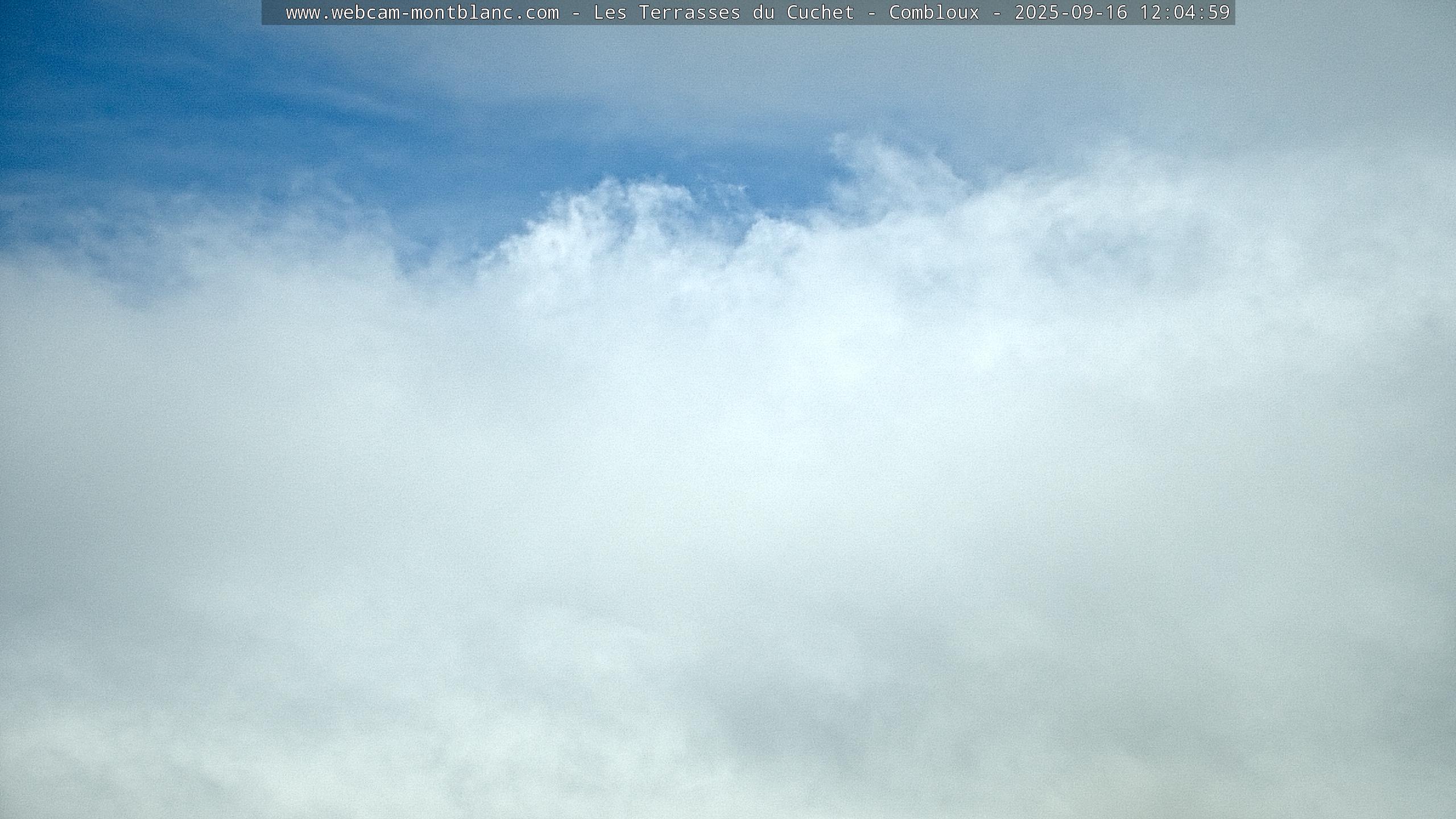Click the word 'Les' in the banner
1456x819 pixels.
[610, 13]
